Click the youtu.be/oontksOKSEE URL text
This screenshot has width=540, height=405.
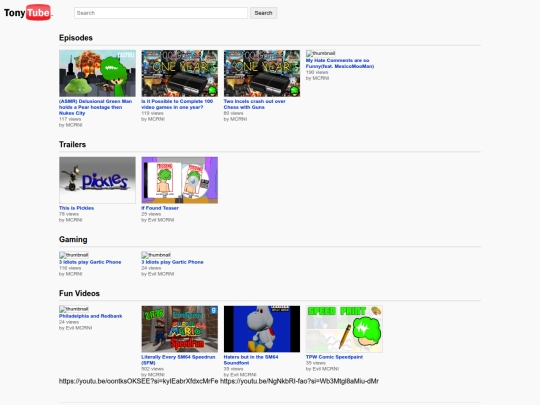coord(138,381)
